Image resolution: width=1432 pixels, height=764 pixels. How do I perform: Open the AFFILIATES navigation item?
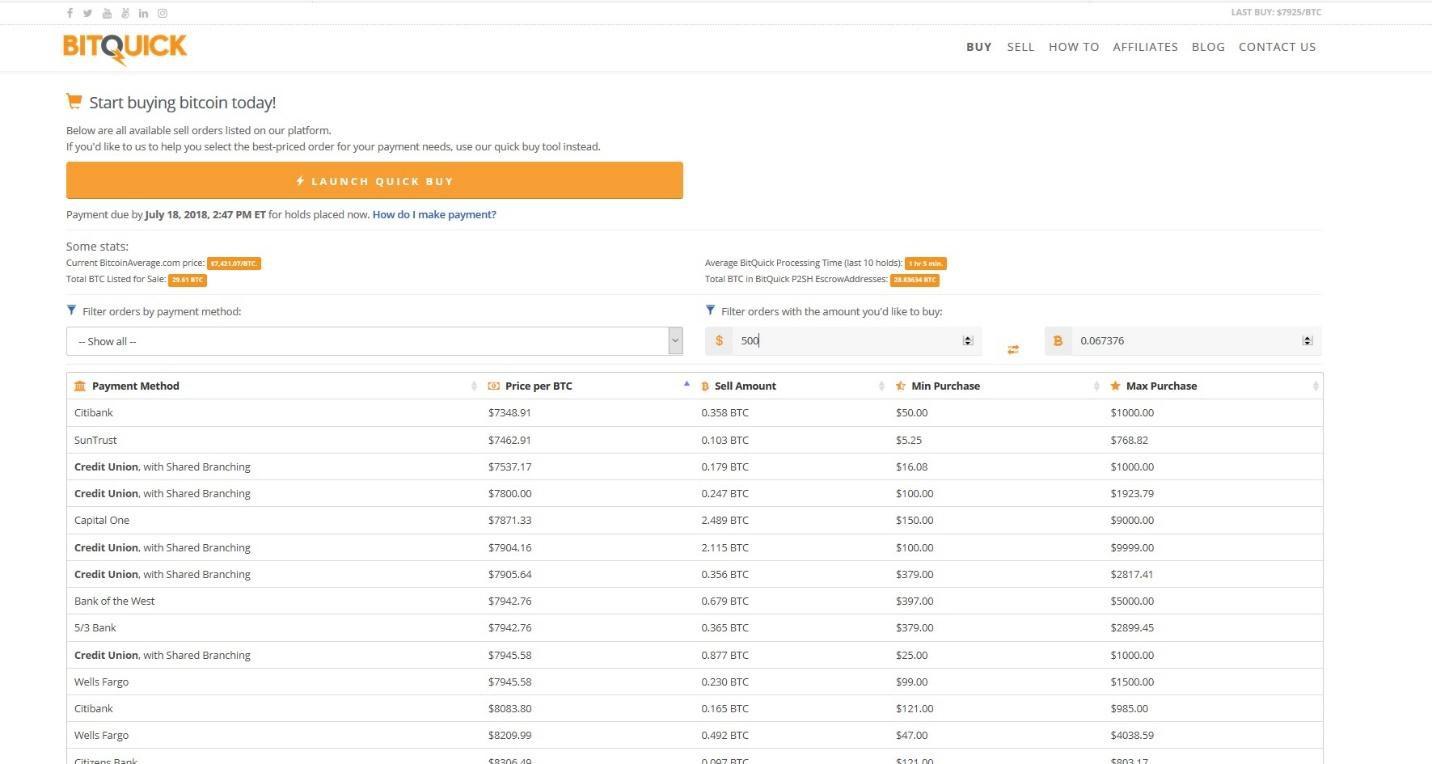click(x=1145, y=47)
